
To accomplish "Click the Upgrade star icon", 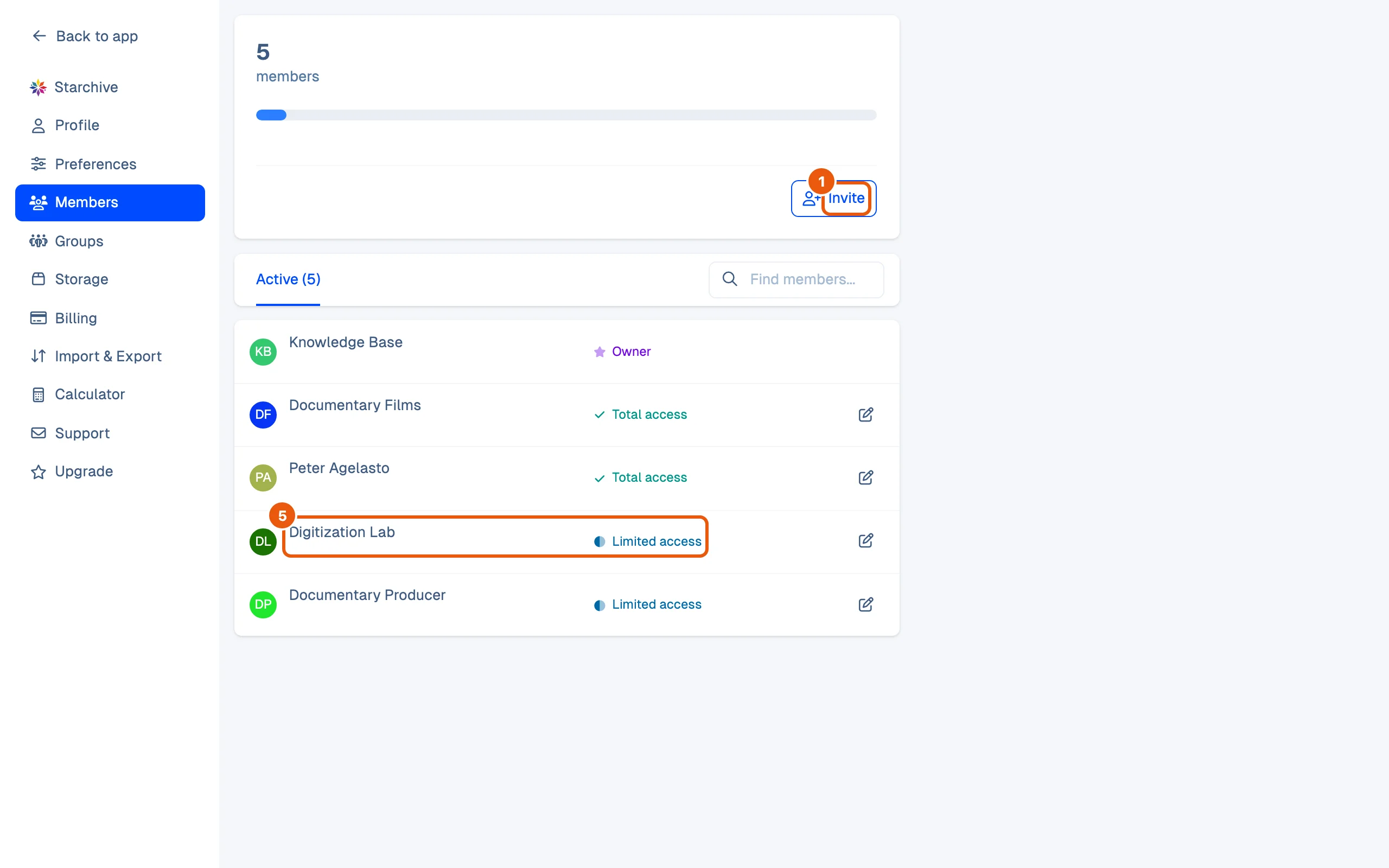I will (38, 472).
